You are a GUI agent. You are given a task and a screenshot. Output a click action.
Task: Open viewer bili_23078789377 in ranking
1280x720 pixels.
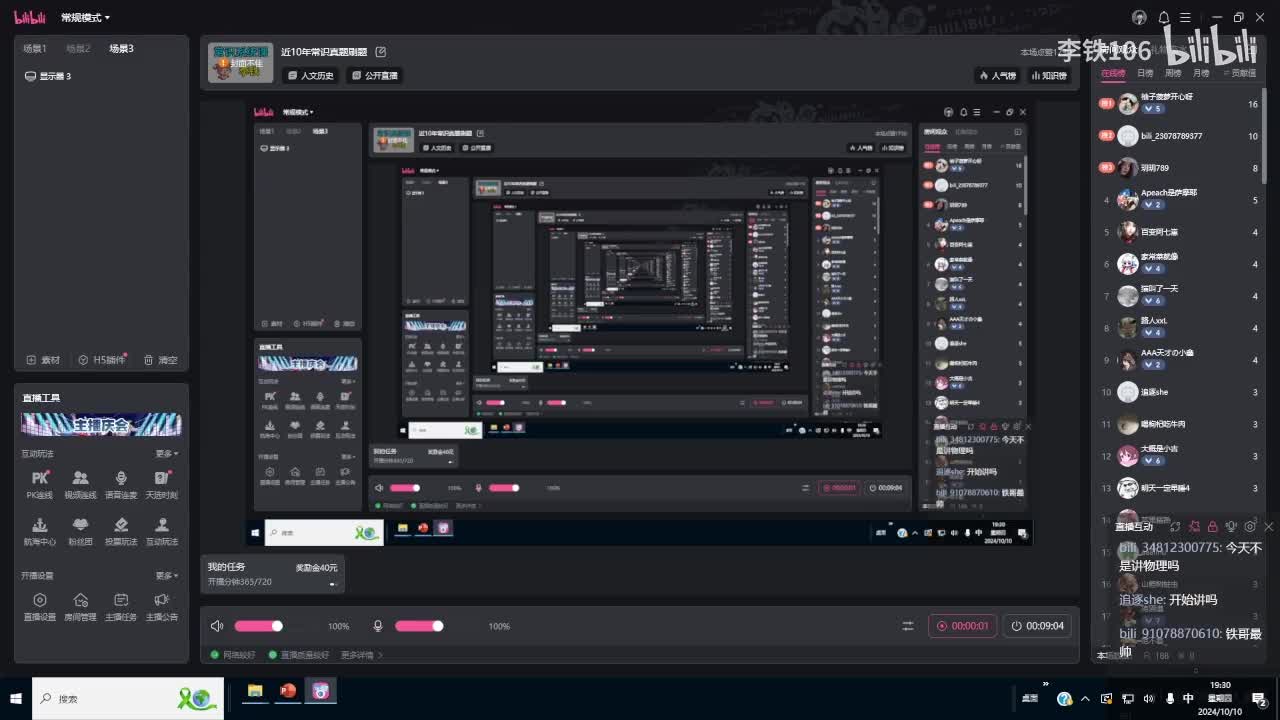click(x=1179, y=136)
